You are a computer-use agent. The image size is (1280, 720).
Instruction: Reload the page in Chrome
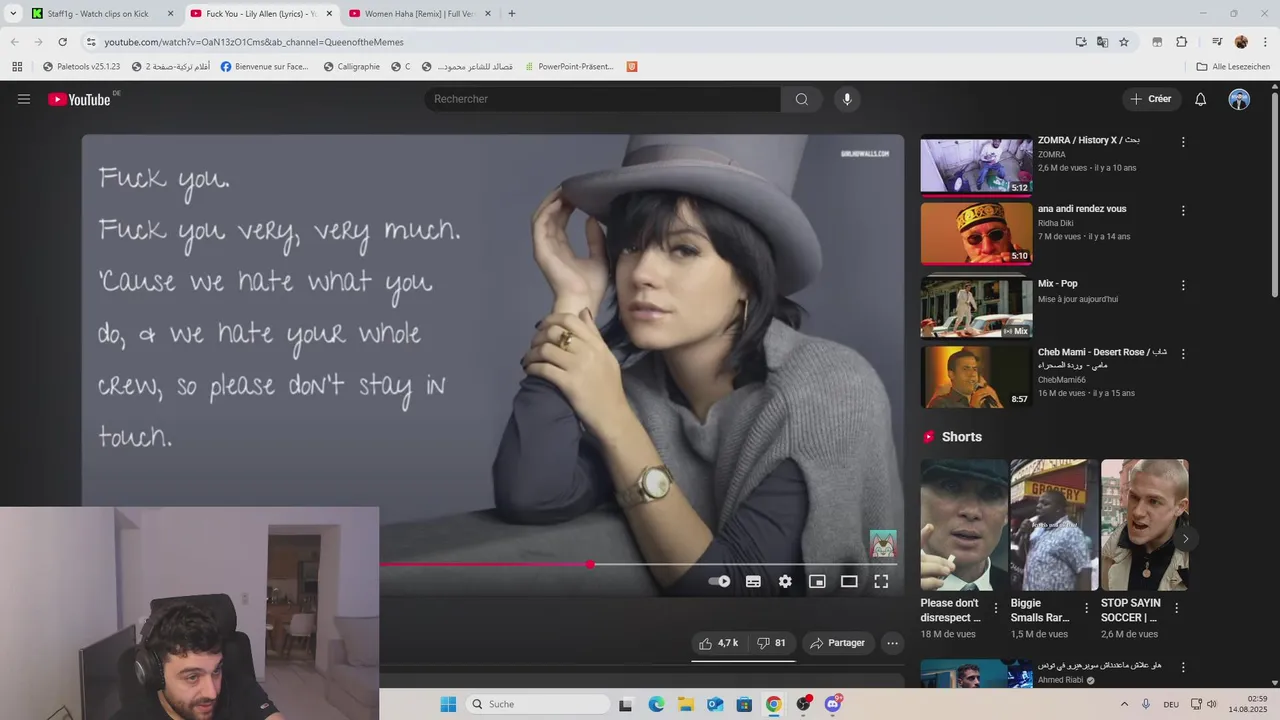(62, 42)
